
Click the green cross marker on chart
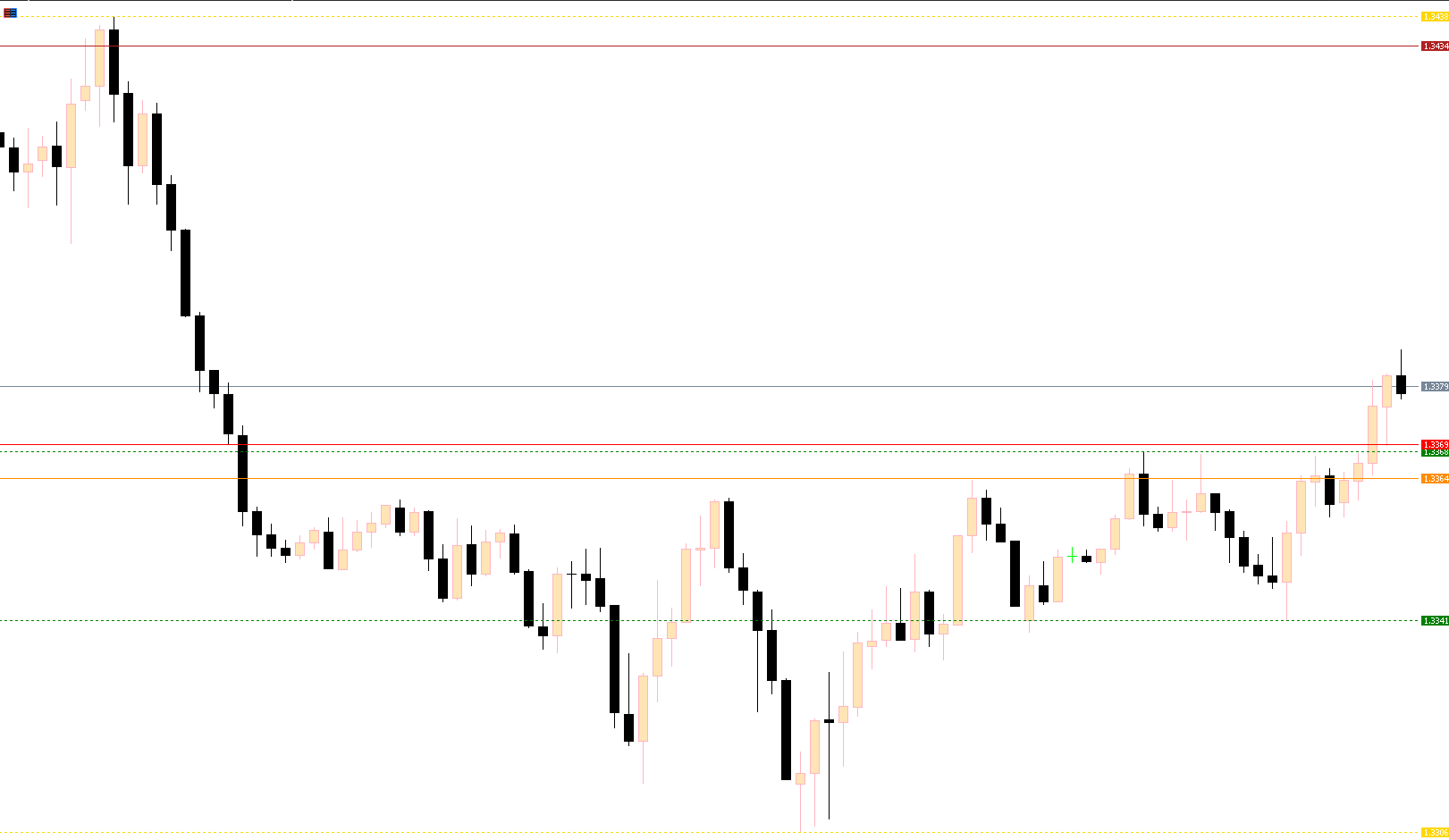pos(1072,556)
